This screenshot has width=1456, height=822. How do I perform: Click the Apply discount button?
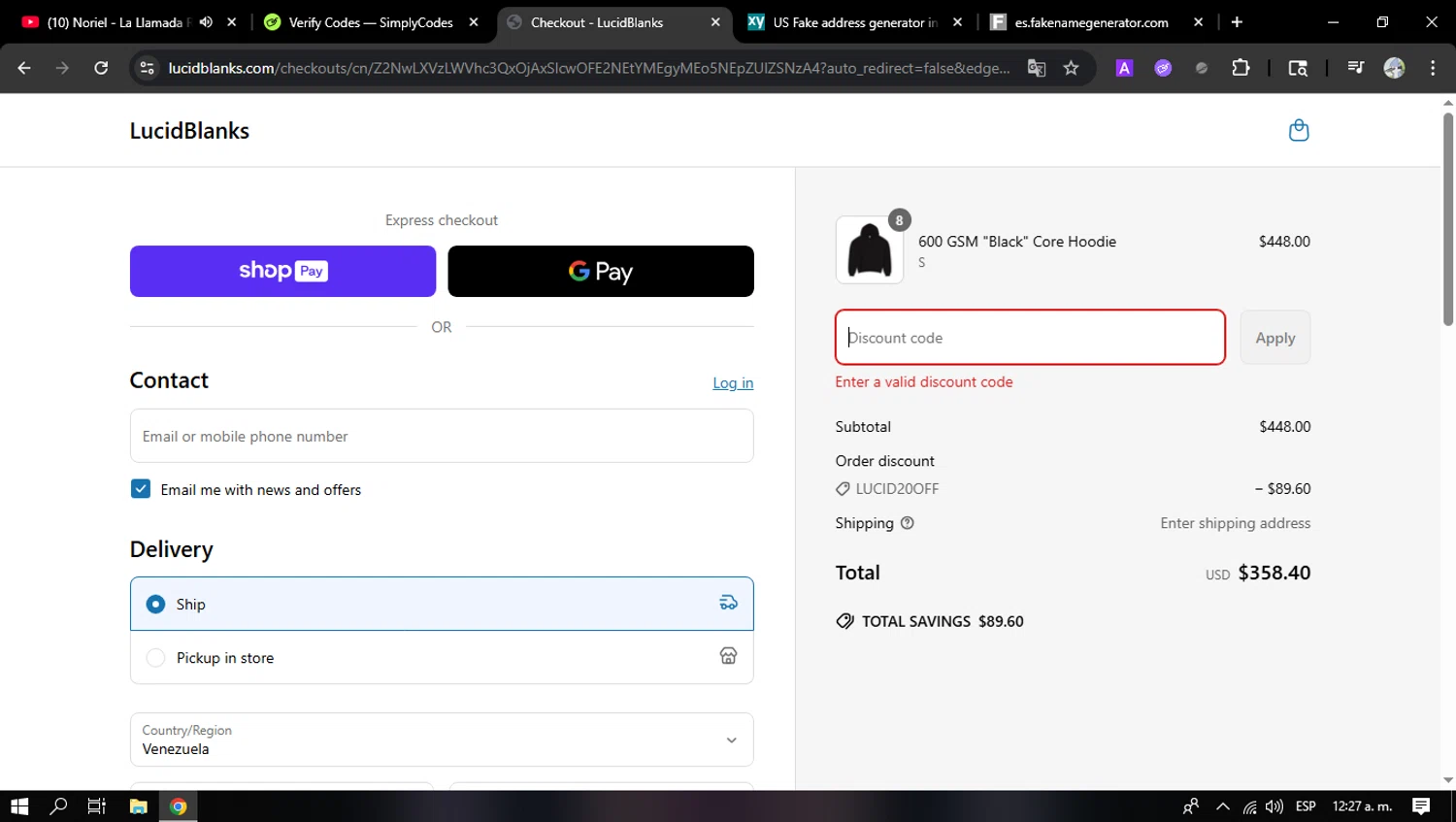point(1275,338)
